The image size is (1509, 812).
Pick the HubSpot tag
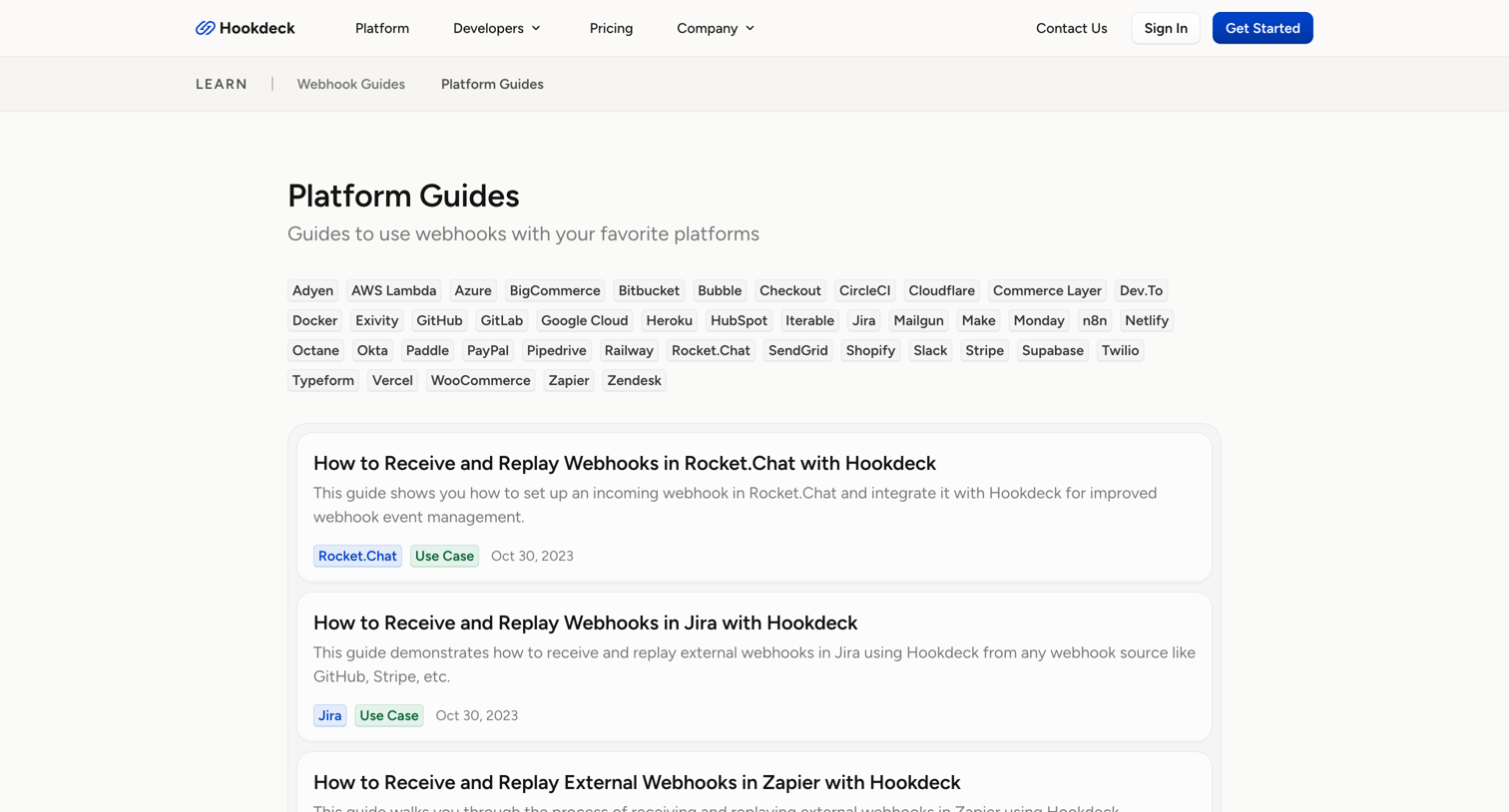point(739,320)
